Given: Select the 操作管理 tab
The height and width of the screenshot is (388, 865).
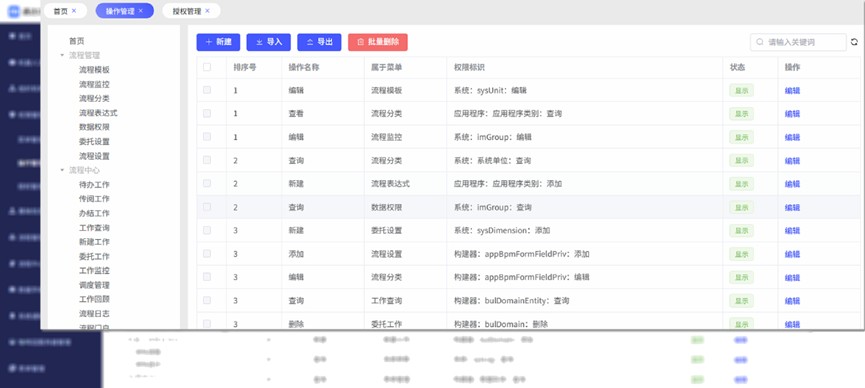Looking at the screenshot, I should tap(120, 10).
